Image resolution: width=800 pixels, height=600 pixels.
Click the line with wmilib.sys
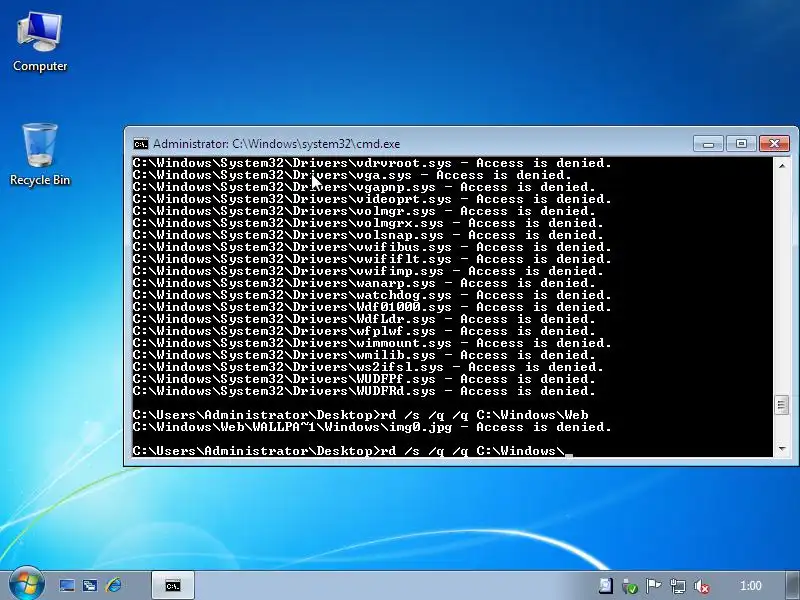tap(364, 355)
